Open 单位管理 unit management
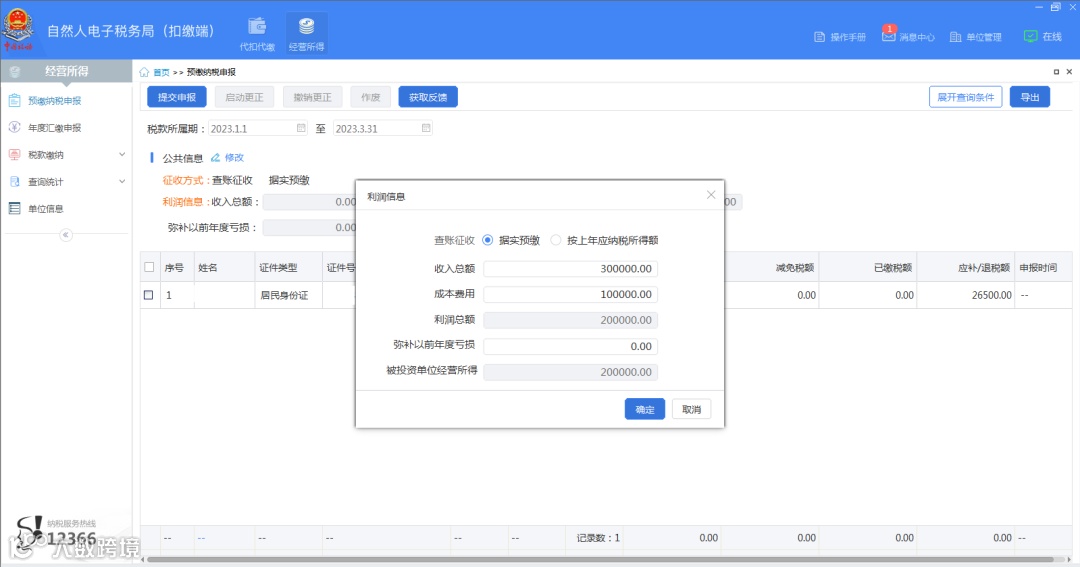 pyautogui.click(x=975, y=37)
